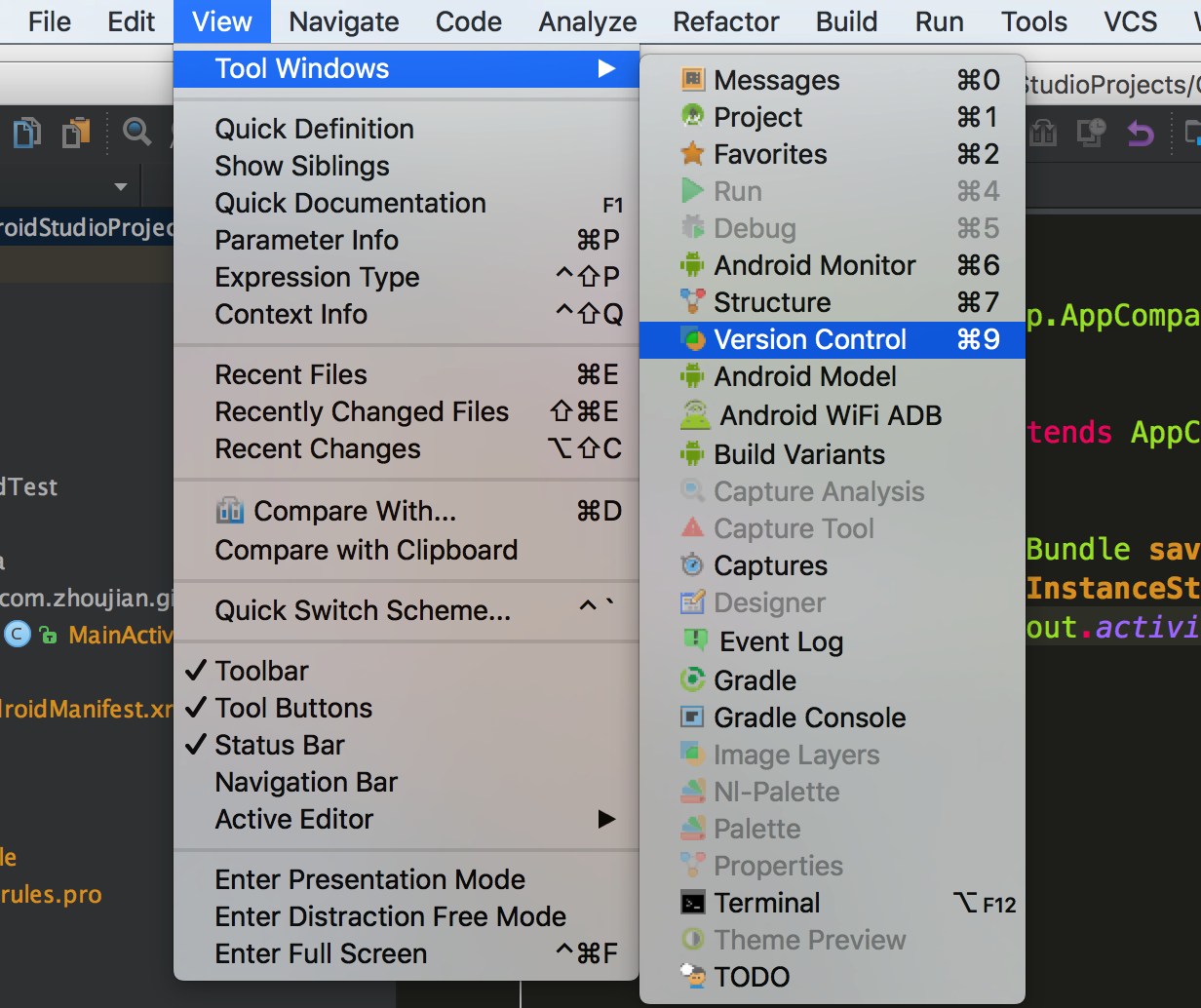The height and width of the screenshot is (1008, 1201).
Task: Select the Structure tool window icon
Action: (693, 302)
